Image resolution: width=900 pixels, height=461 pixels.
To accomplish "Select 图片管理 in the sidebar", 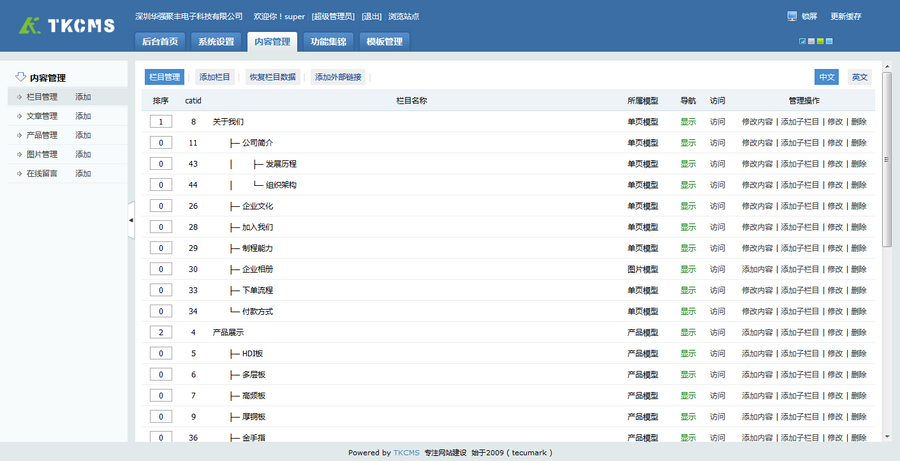I will 42,154.
